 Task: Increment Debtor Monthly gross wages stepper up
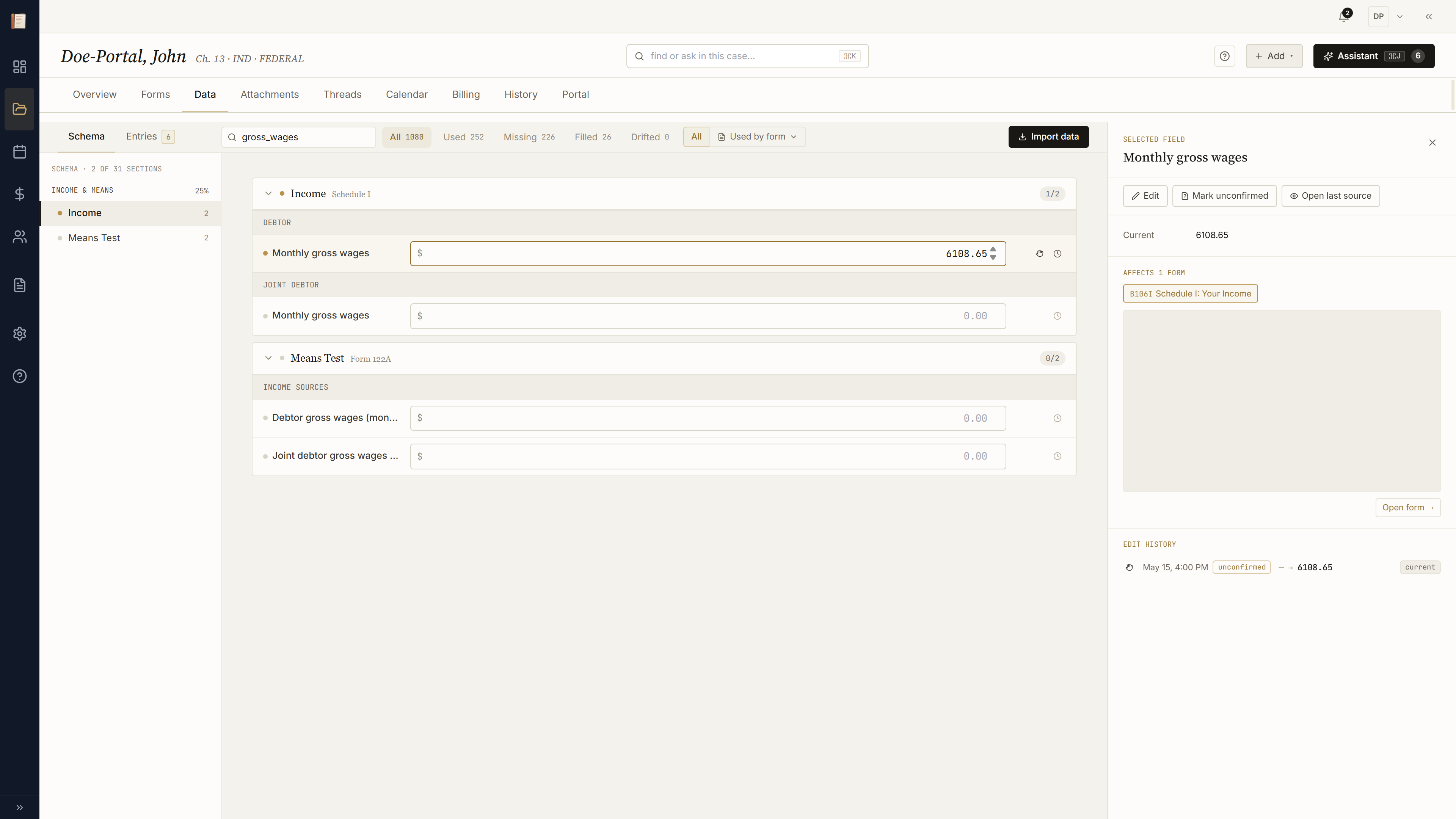coord(993,249)
